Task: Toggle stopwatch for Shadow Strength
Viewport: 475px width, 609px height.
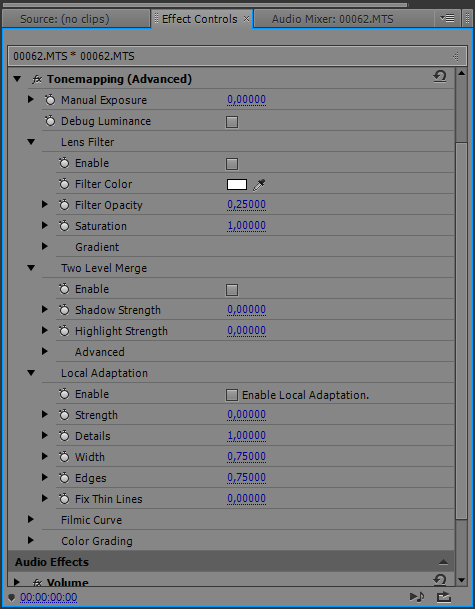Action: click(x=64, y=310)
